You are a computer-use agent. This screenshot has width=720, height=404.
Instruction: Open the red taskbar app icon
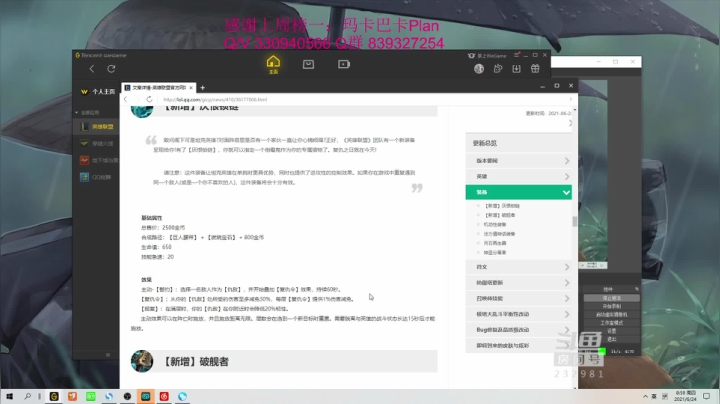point(164,396)
